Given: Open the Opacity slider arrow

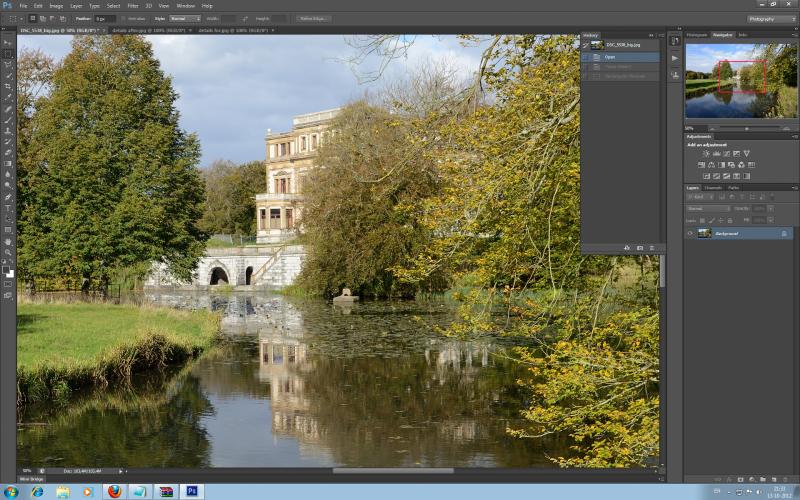Looking at the screenshot, I should pos(770,209).
